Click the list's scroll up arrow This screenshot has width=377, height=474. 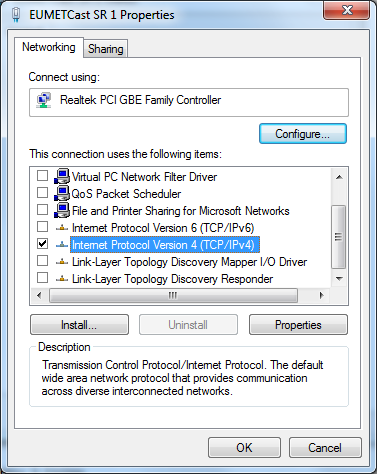pyautogui.click(x=339, y=177)
